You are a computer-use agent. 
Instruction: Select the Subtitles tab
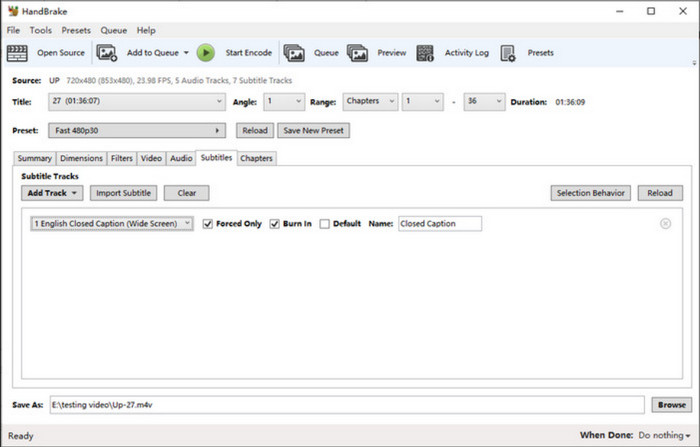(x=217, y=158)
